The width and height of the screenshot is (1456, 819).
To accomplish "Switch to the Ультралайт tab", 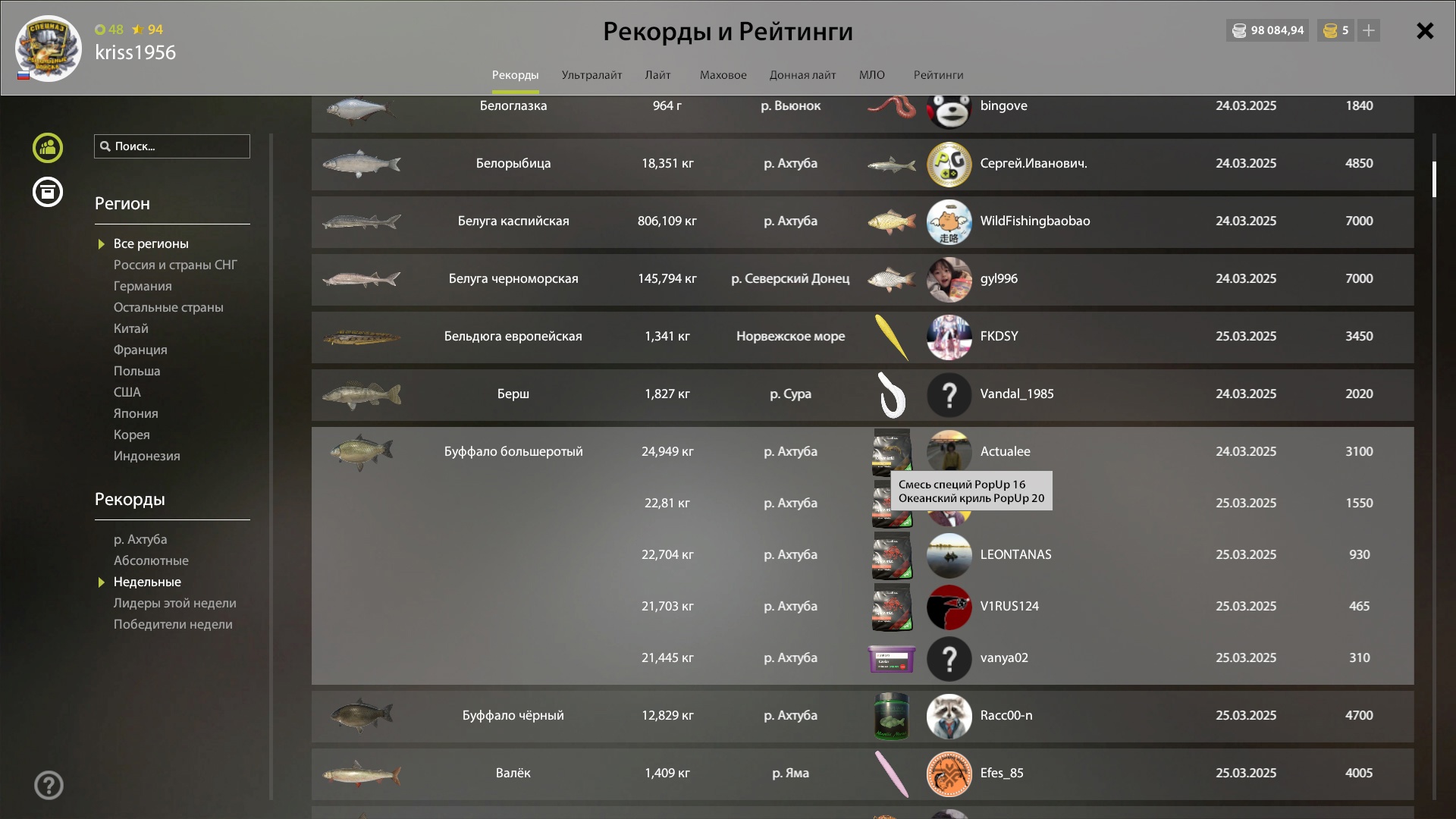I will coord(591,75).
